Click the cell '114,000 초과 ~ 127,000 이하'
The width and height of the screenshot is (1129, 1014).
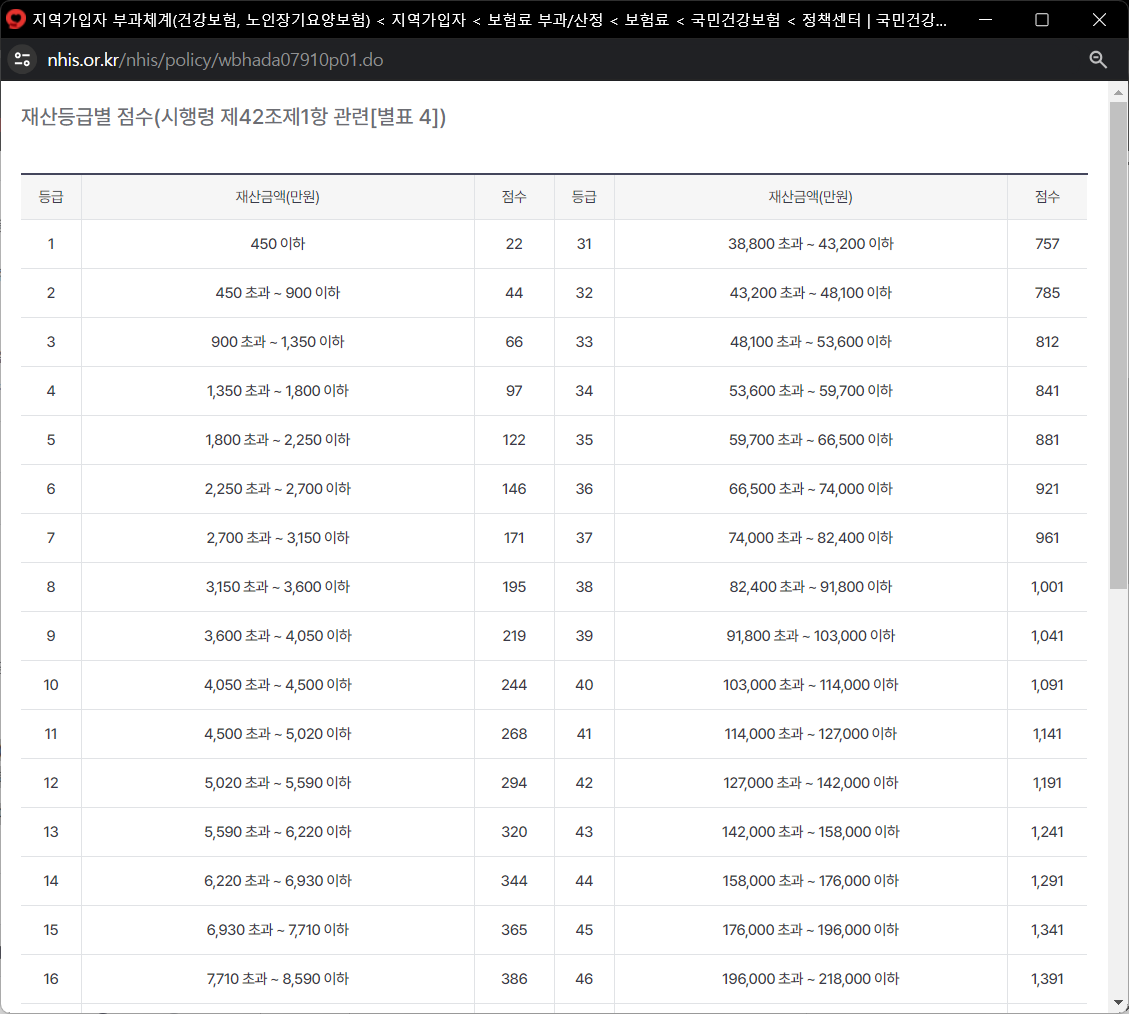coord(811,734)
